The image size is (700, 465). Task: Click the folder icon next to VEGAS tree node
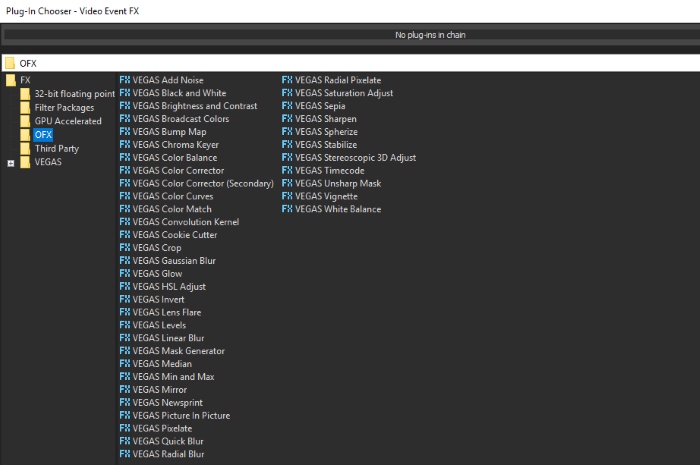coord(25,162)
